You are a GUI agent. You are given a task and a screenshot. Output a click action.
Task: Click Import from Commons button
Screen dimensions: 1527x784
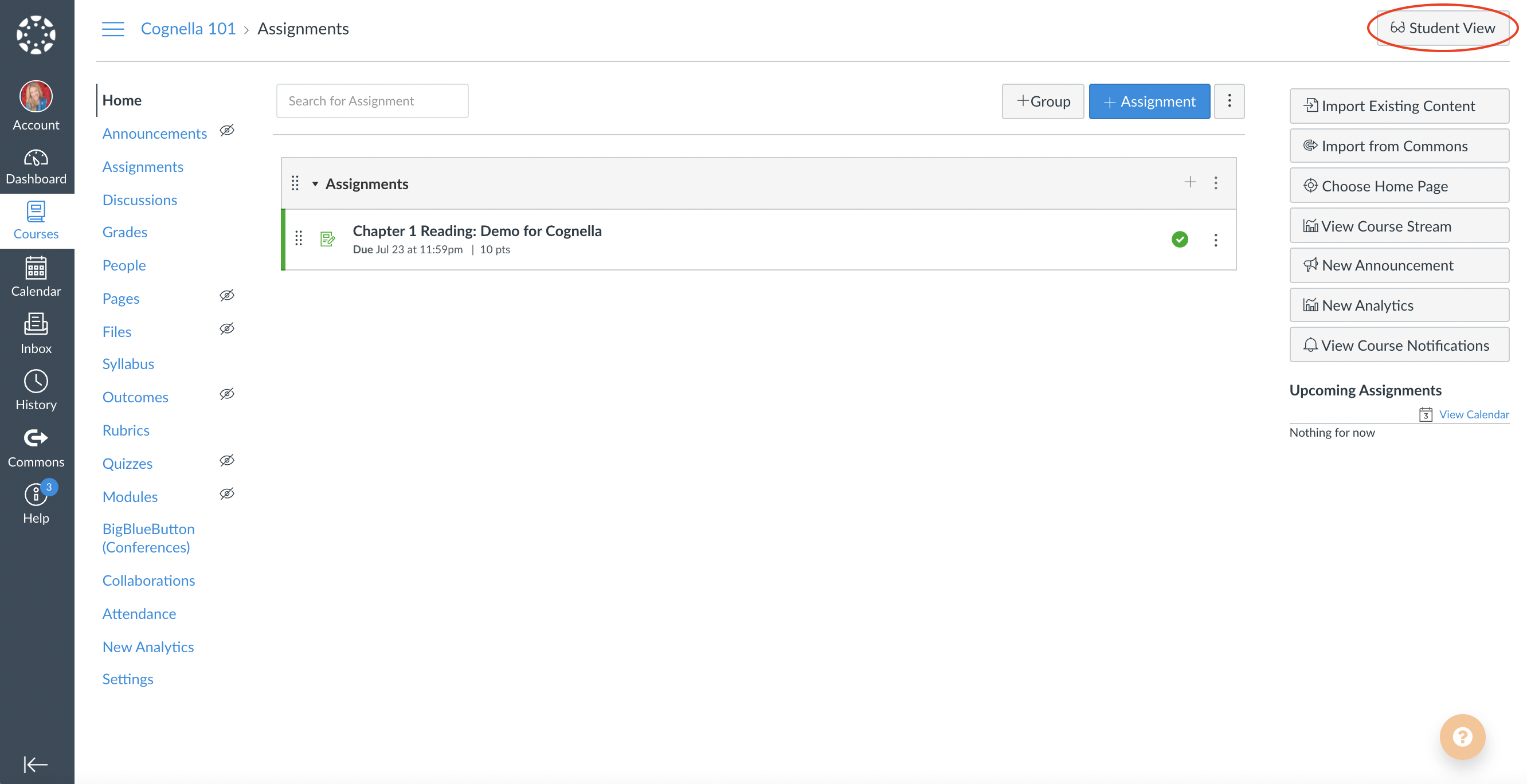[1399, 146]
